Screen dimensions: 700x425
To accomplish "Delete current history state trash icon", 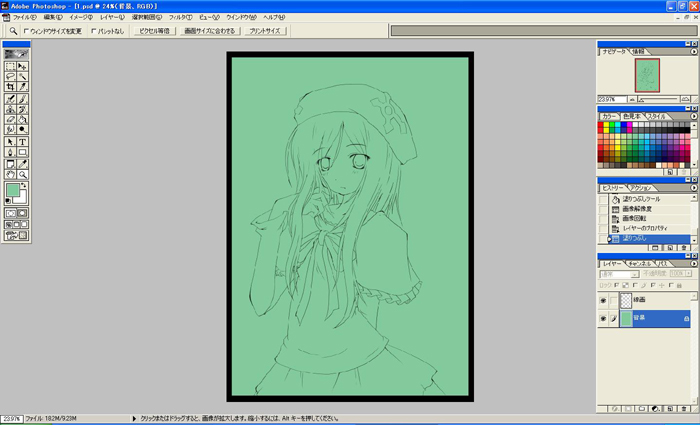I will (683, 248).
